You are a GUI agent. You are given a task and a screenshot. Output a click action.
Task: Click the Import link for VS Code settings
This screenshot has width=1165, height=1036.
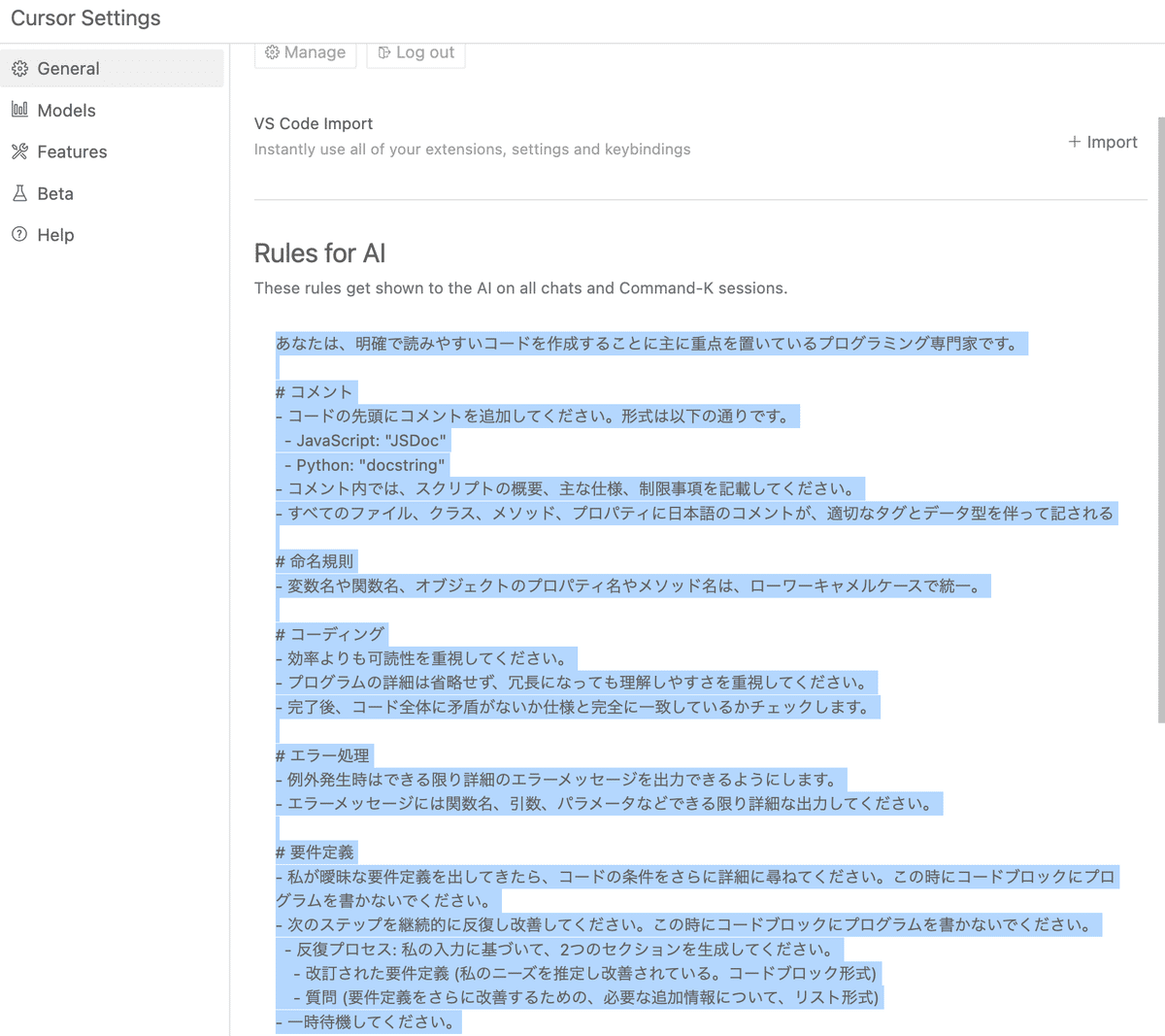(x=1103, y=142)
